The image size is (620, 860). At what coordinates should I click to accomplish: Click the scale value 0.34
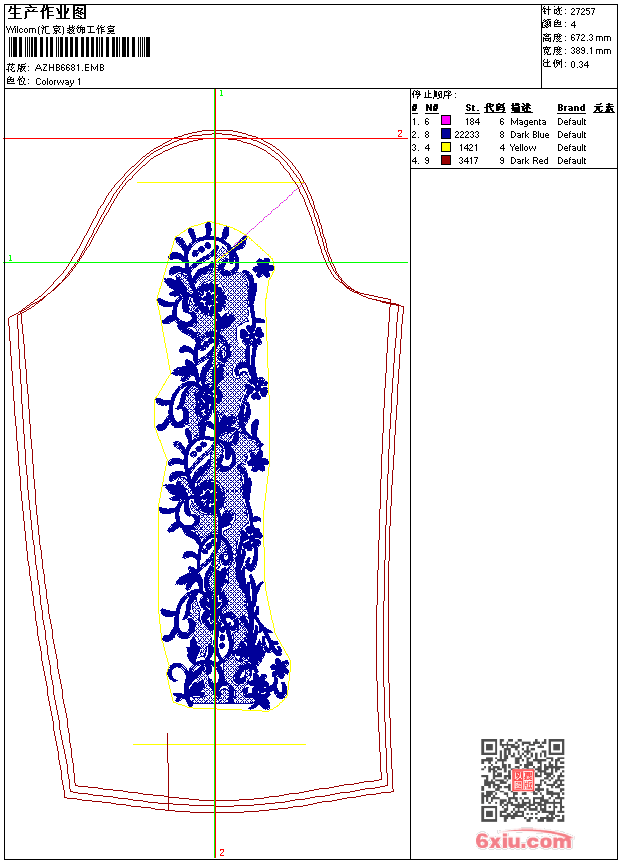[580, 64]
